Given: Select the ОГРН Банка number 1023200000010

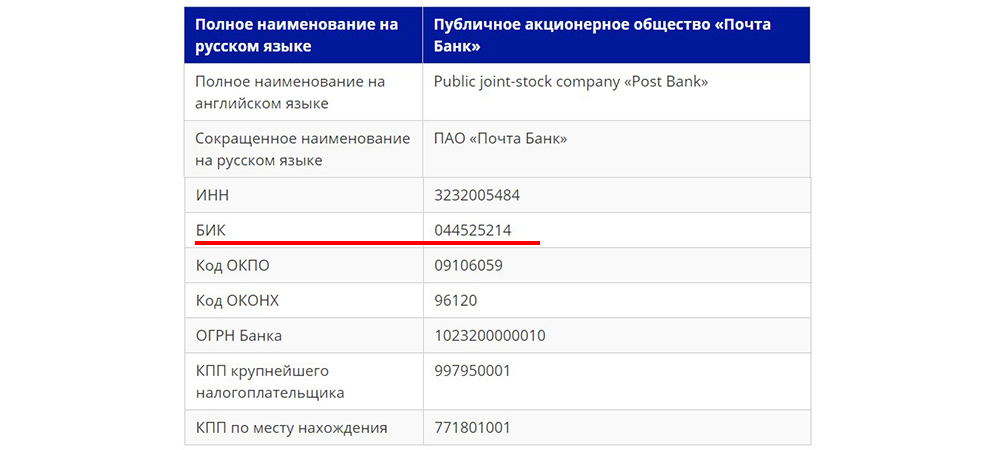Looking at the screenshot, I should pos(490,335).
